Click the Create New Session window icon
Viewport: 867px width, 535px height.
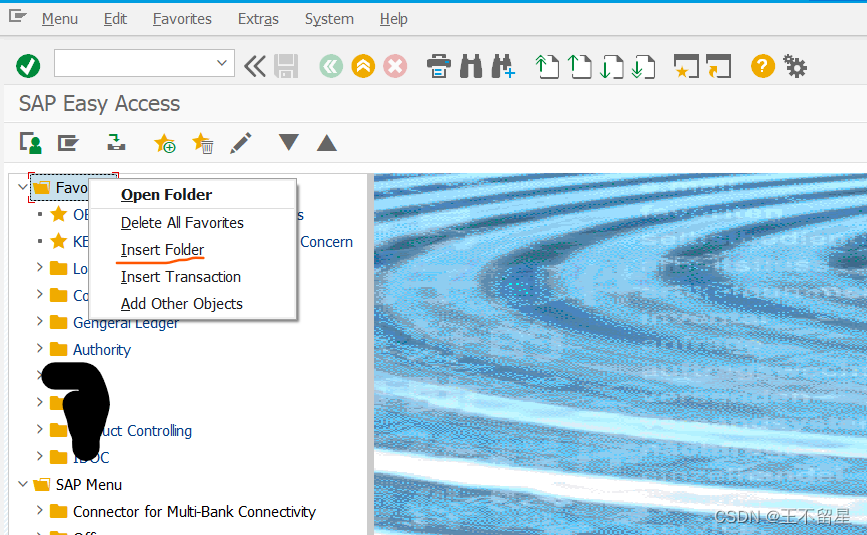pos(686,66)
